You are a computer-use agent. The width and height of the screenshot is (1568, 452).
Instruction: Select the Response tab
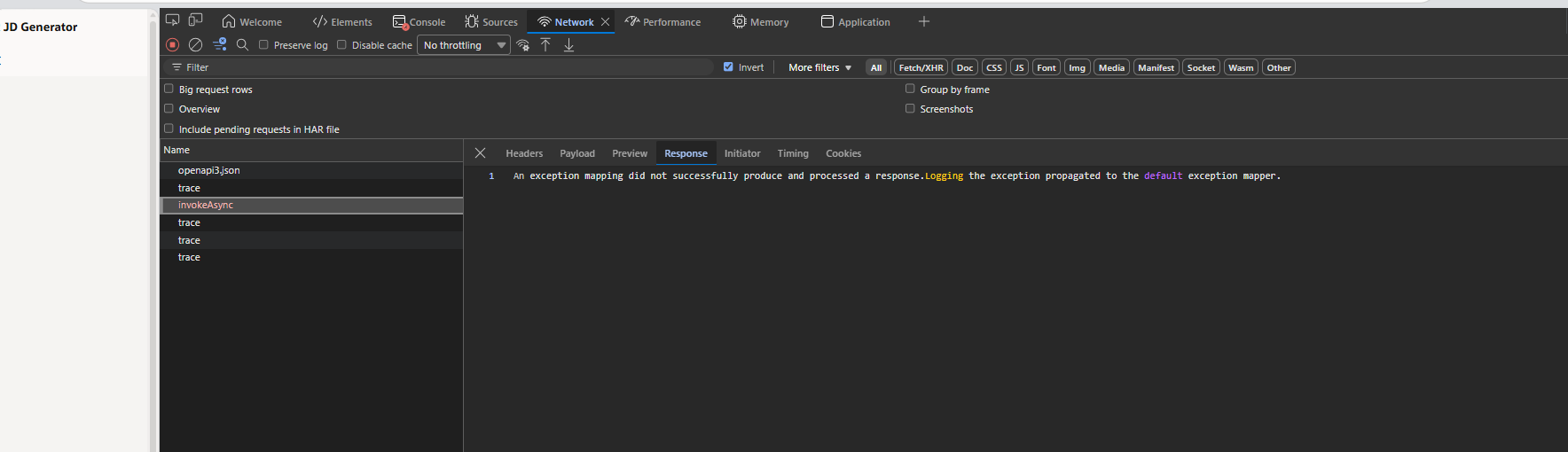tap(686, 153)
